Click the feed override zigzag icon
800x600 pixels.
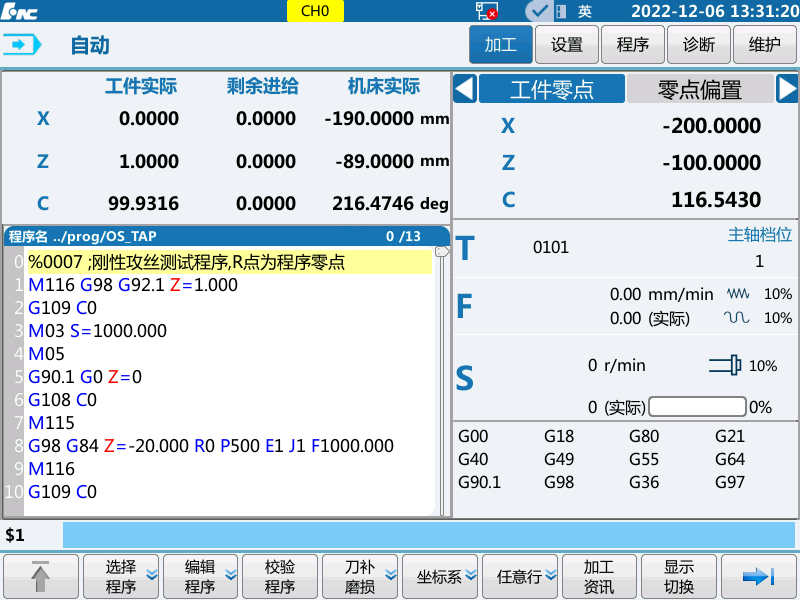736,294
